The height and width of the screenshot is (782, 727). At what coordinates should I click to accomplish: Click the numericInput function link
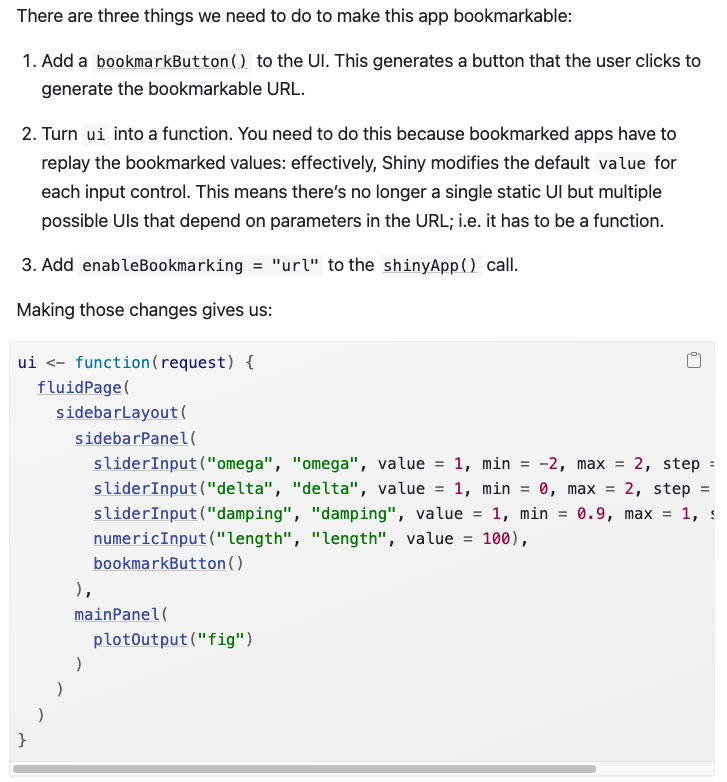tap(150, 539)
